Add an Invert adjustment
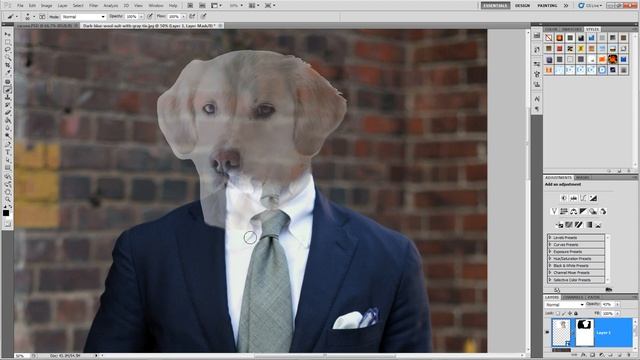The height and width of the screenshot is (360, 640). [560, 225]
